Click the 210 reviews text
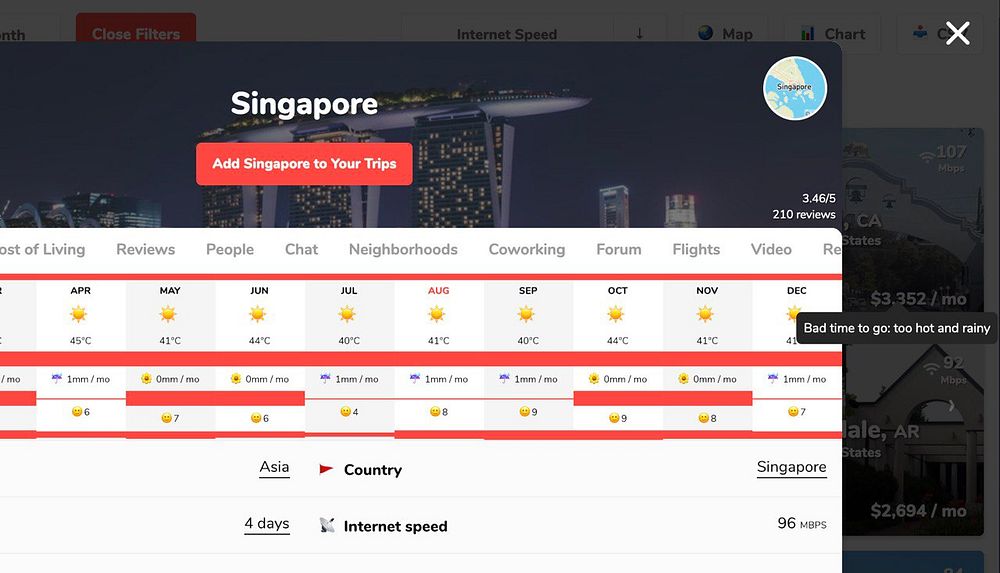 (x=804, y=214)
